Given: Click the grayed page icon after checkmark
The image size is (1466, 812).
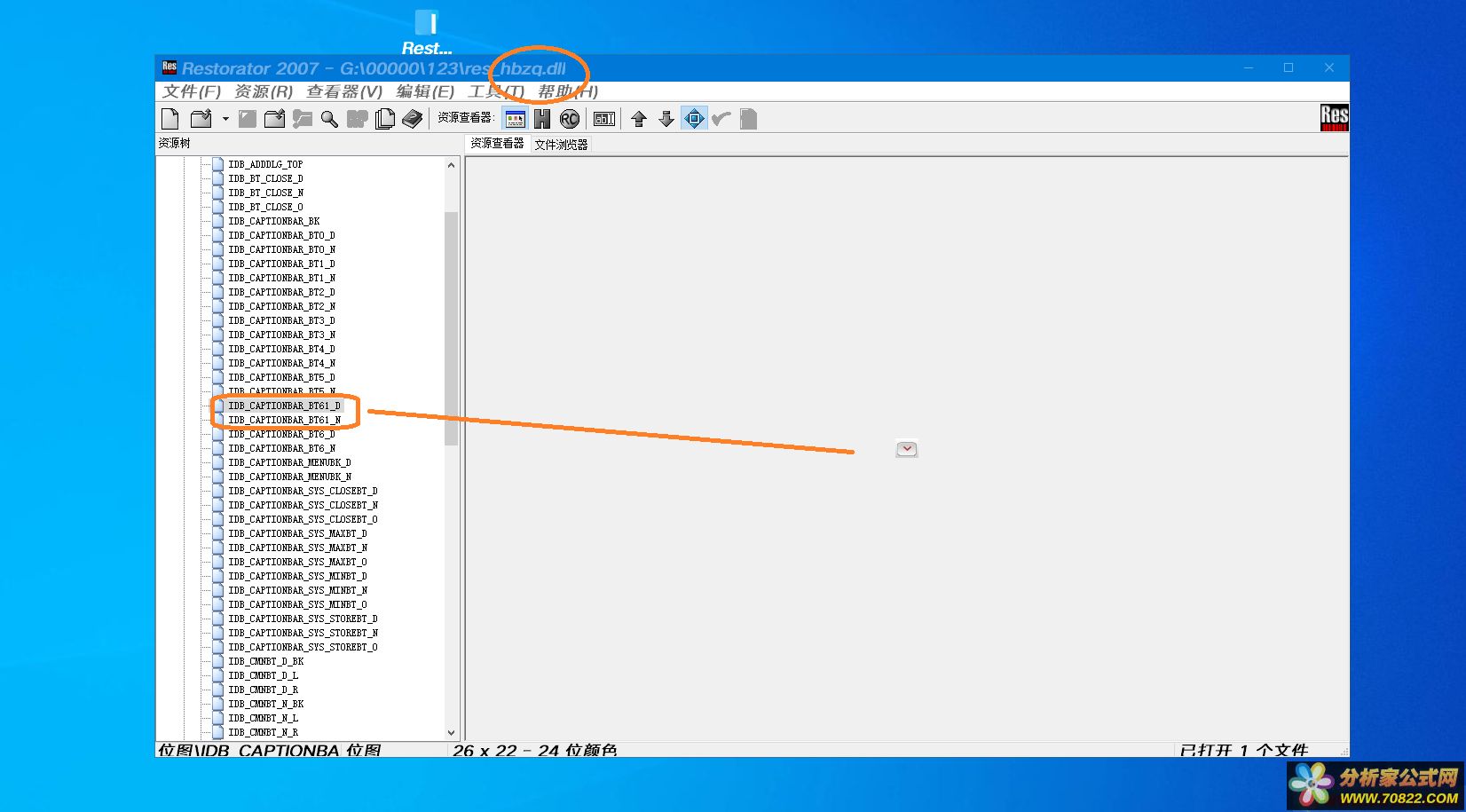Looking at the screenshot, I should pos(749,119).
